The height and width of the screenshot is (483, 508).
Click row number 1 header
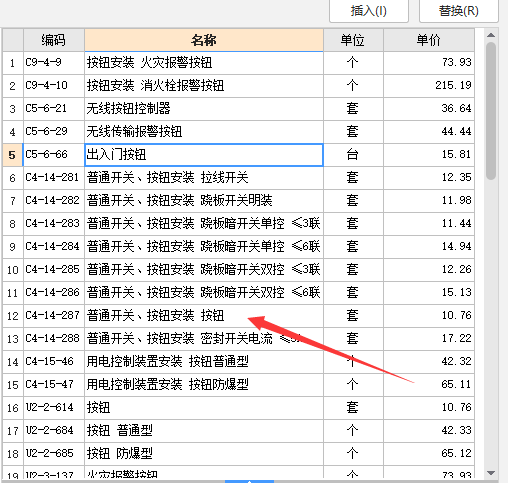tap(13, 63)
